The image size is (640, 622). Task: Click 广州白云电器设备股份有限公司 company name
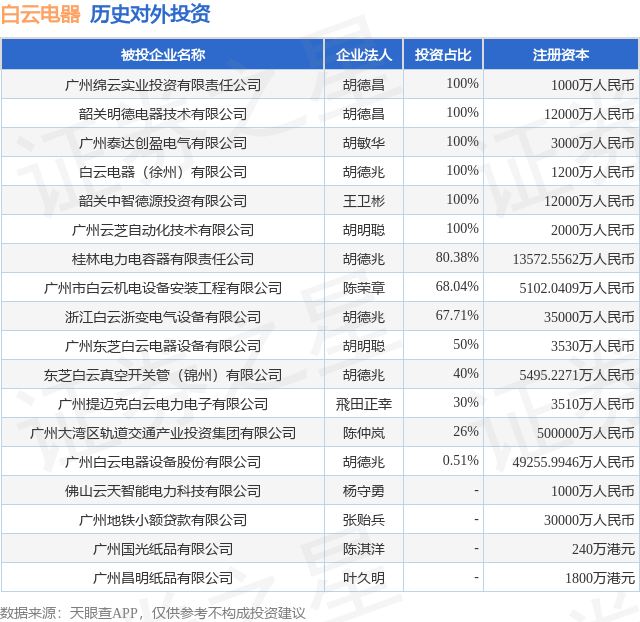tap(163, 462)
